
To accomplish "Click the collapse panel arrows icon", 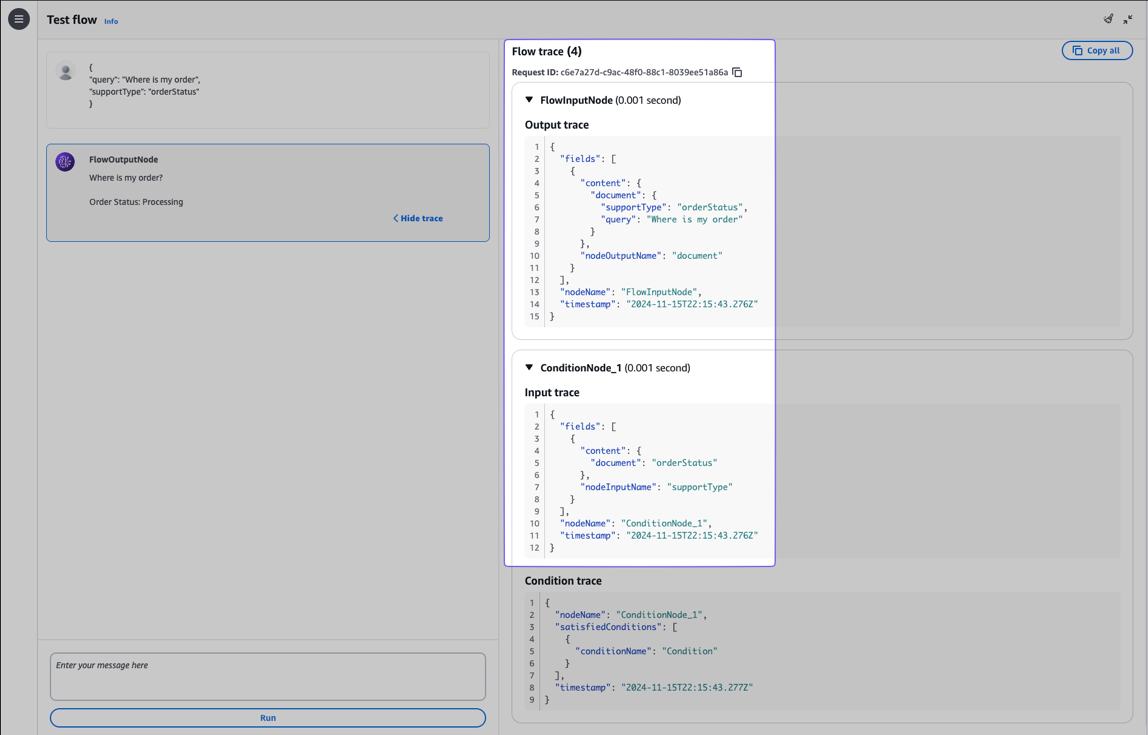I will [x=1128, y=19].
